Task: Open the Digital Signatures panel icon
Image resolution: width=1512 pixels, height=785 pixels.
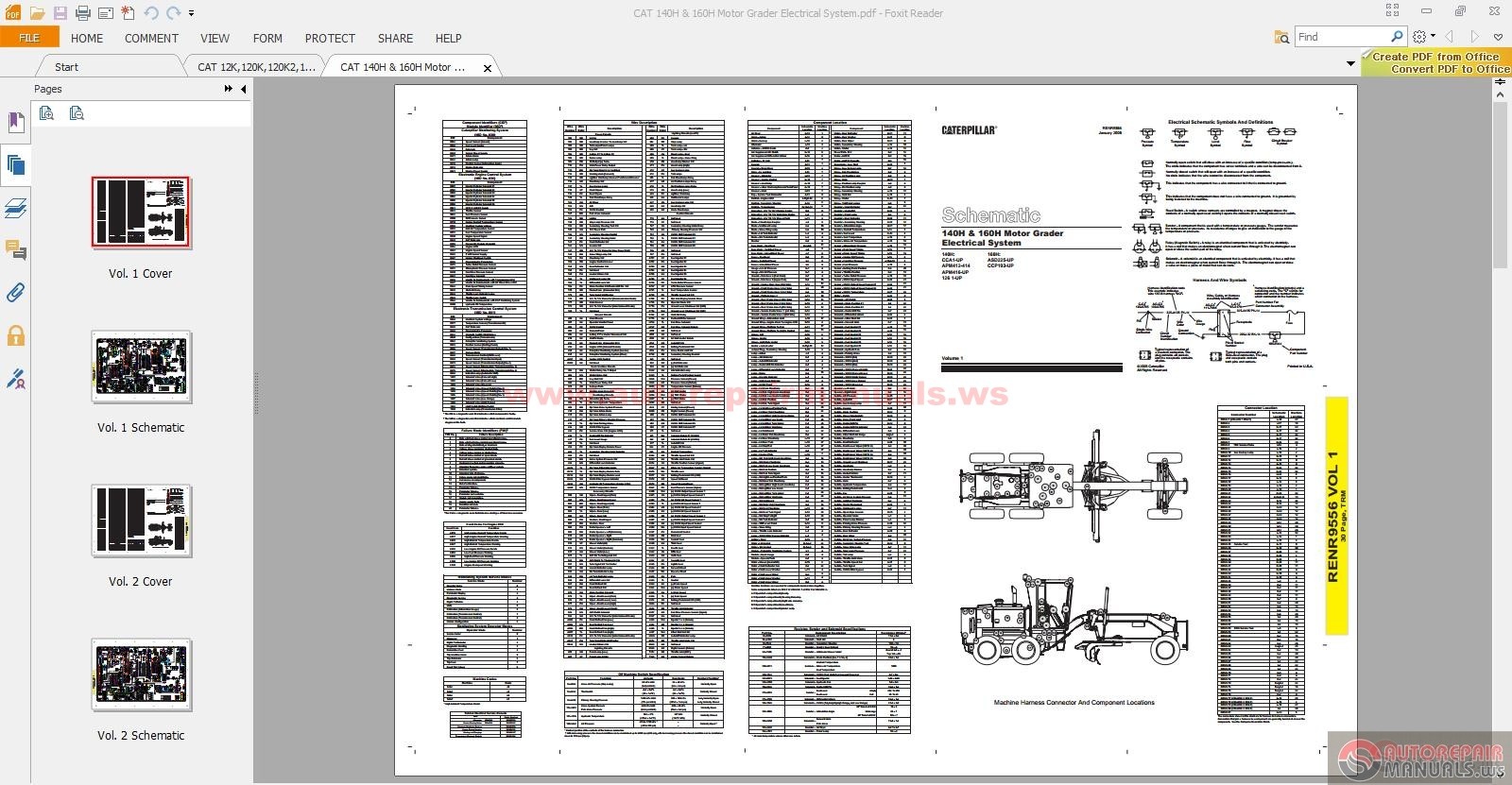Action: click(x=15, y=379)
